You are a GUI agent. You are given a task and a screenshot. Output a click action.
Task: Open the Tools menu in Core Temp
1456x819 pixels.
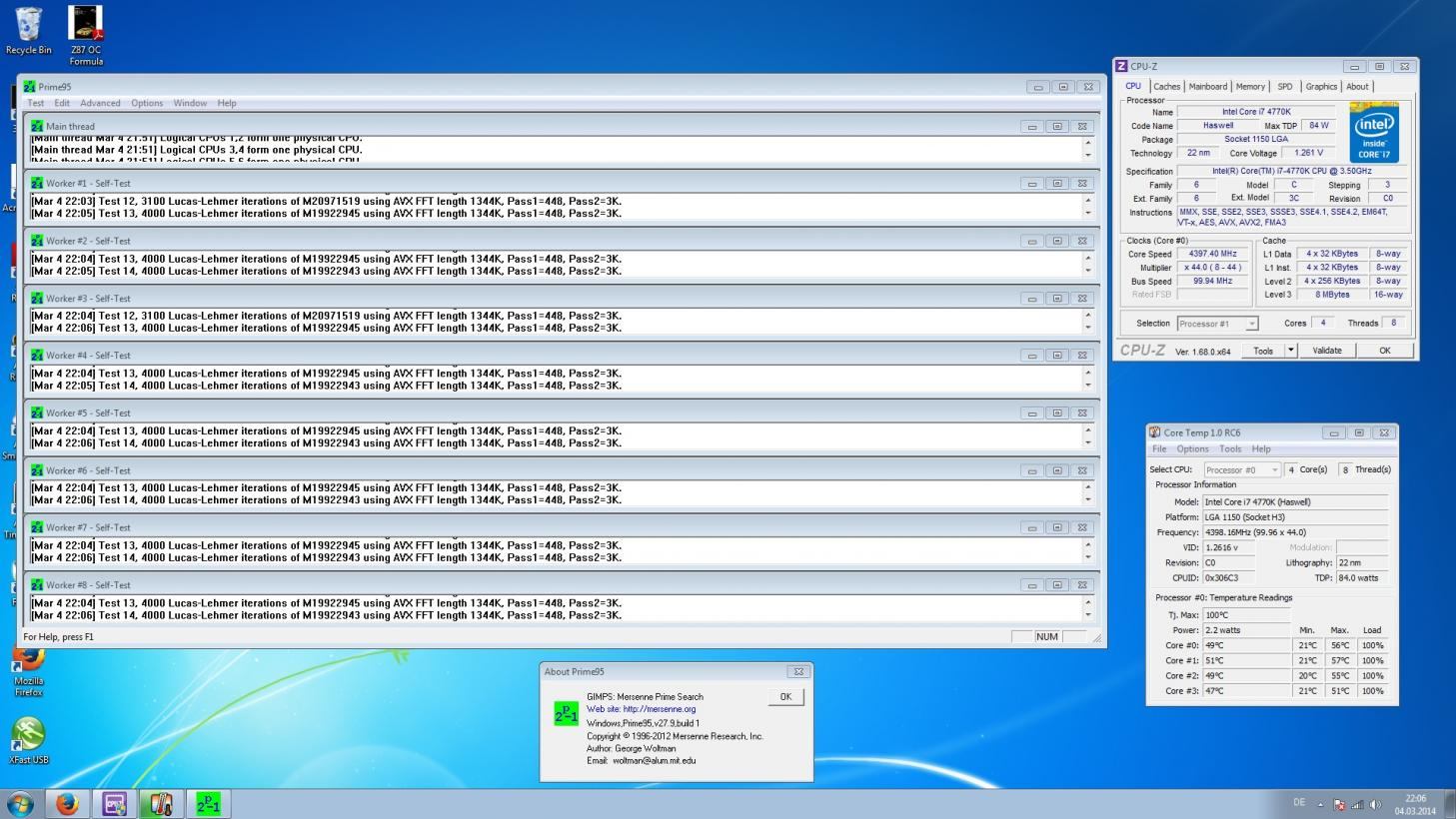[1230, 449]
